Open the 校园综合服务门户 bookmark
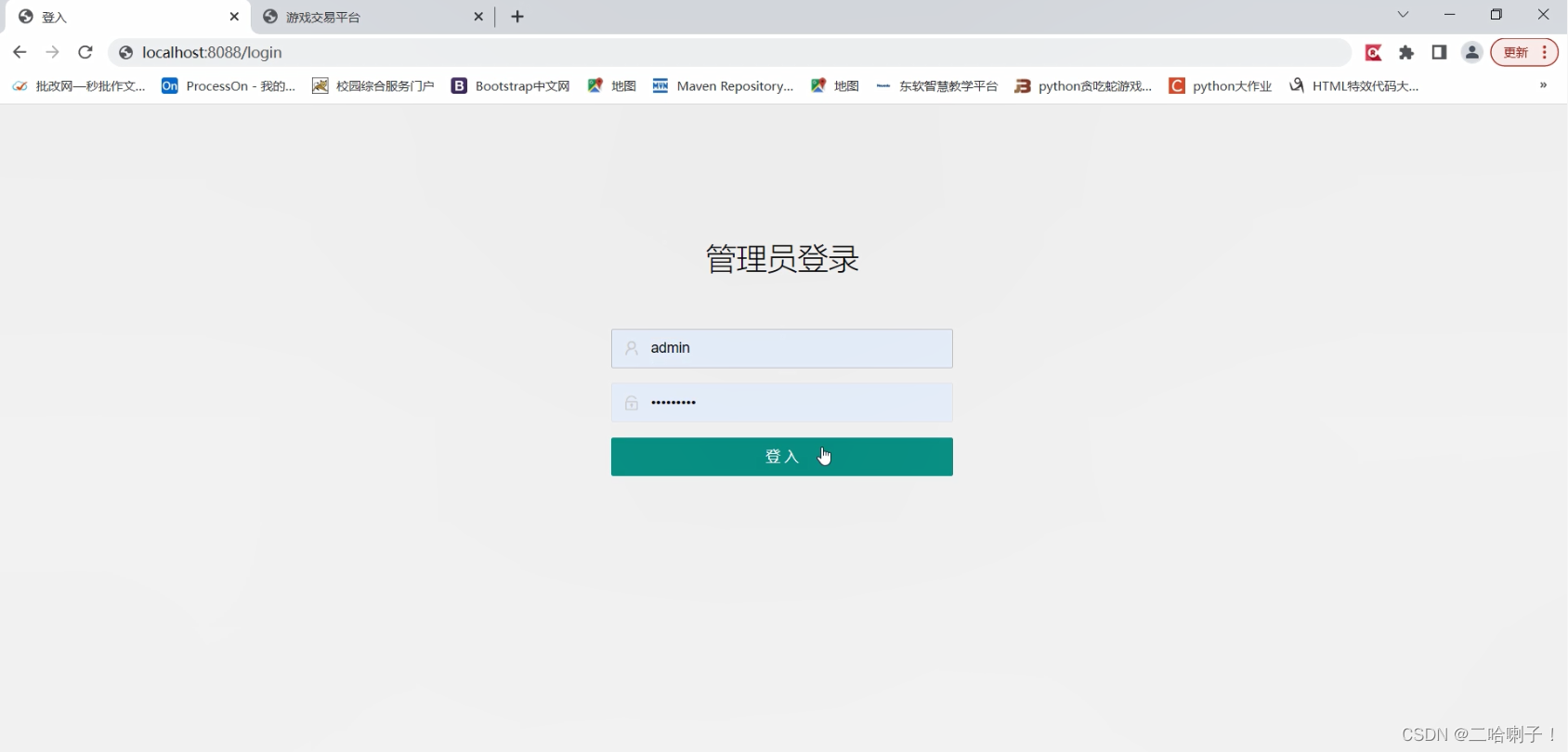Screen dimensions: 1568x752 tap(373, 86)
